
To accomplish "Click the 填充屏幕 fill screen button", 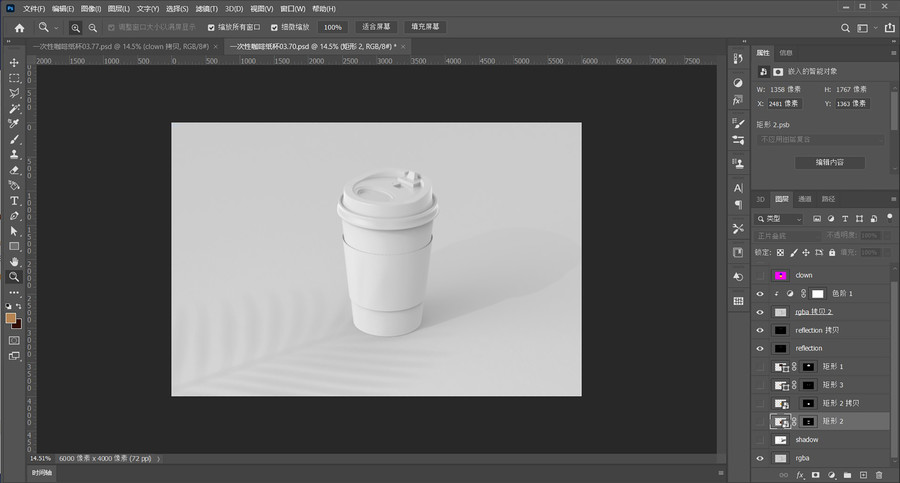I will click(x=425, y=27).
